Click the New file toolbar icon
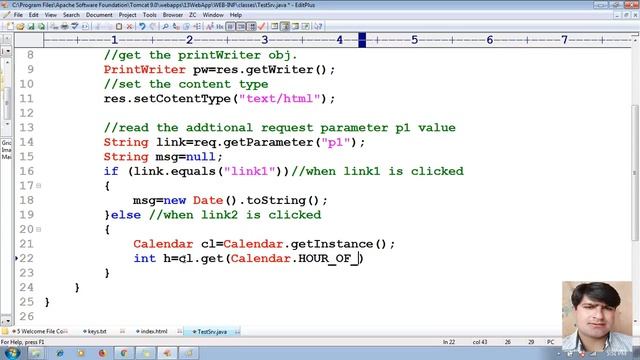The image size is (640, 360). click(10, 27)
